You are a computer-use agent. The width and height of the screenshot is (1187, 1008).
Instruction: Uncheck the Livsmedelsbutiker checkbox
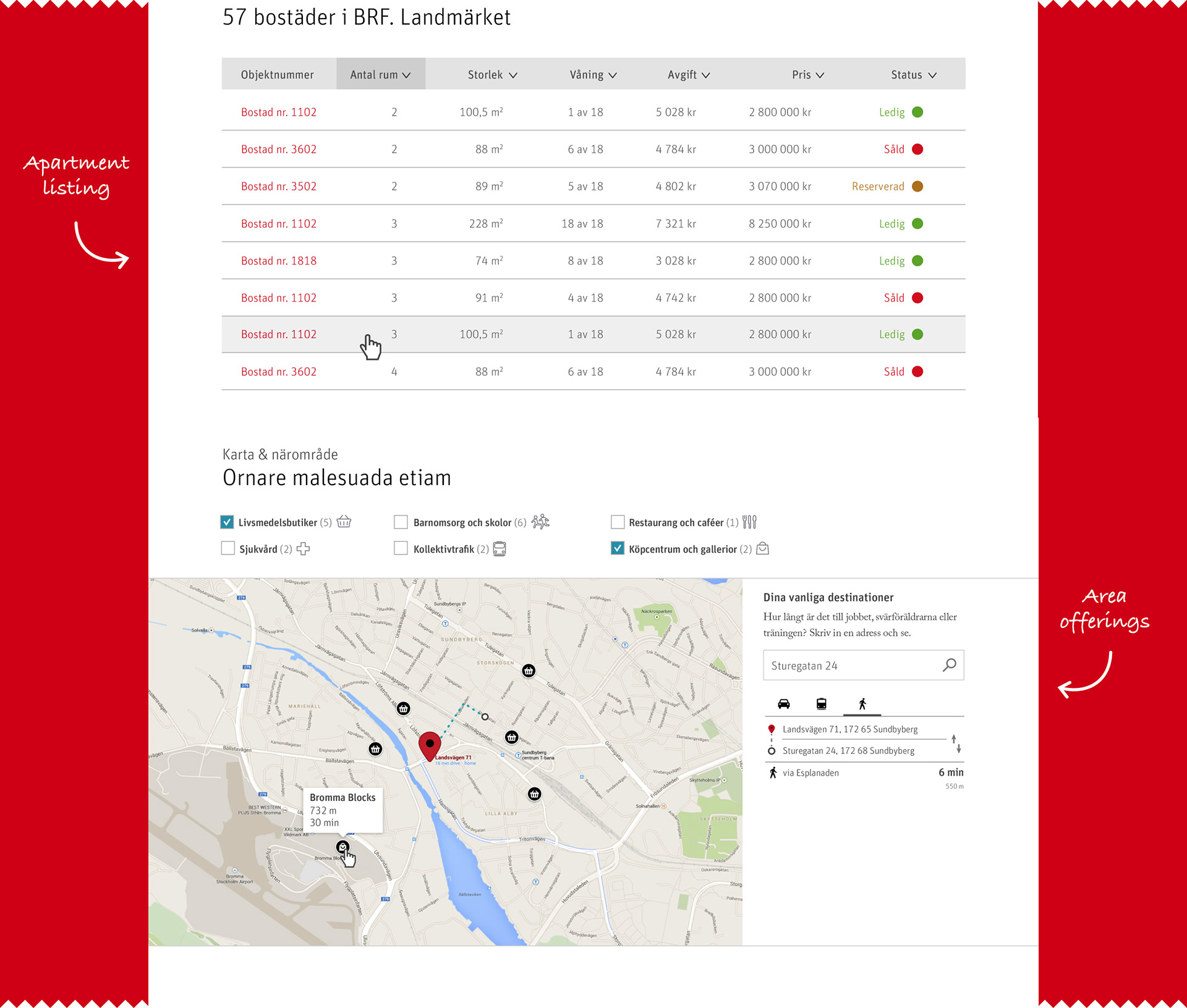coord(227,522)
